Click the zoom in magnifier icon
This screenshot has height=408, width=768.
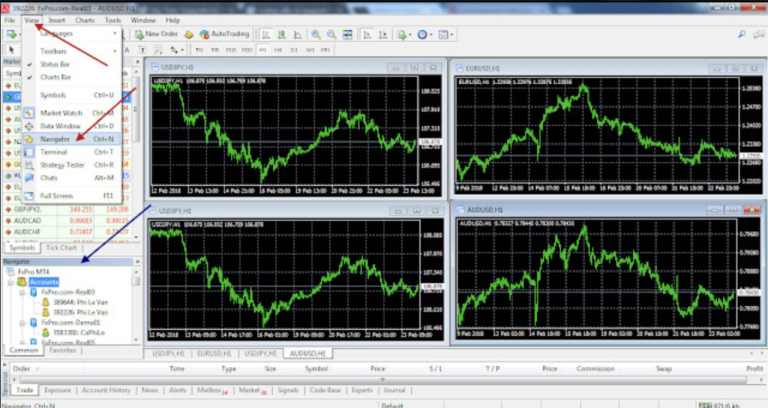[315, 34]
